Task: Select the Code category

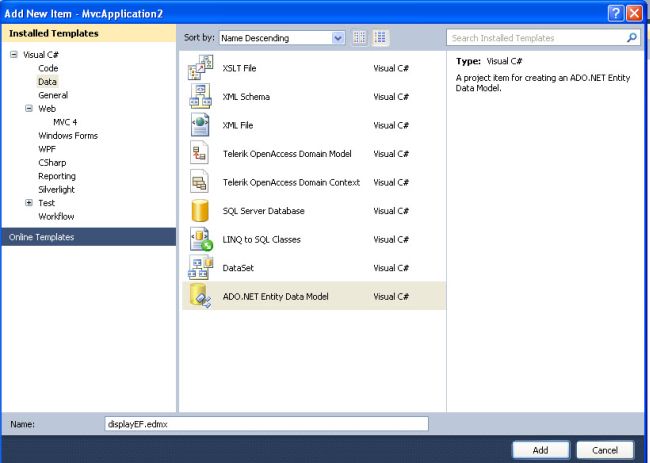Action: click(48, 68)
